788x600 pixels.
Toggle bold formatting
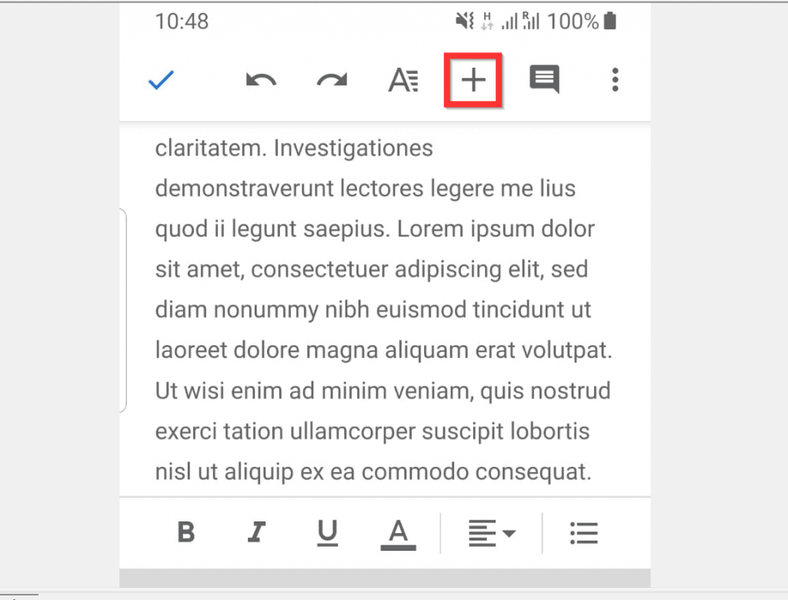click(x=186, y=532)
